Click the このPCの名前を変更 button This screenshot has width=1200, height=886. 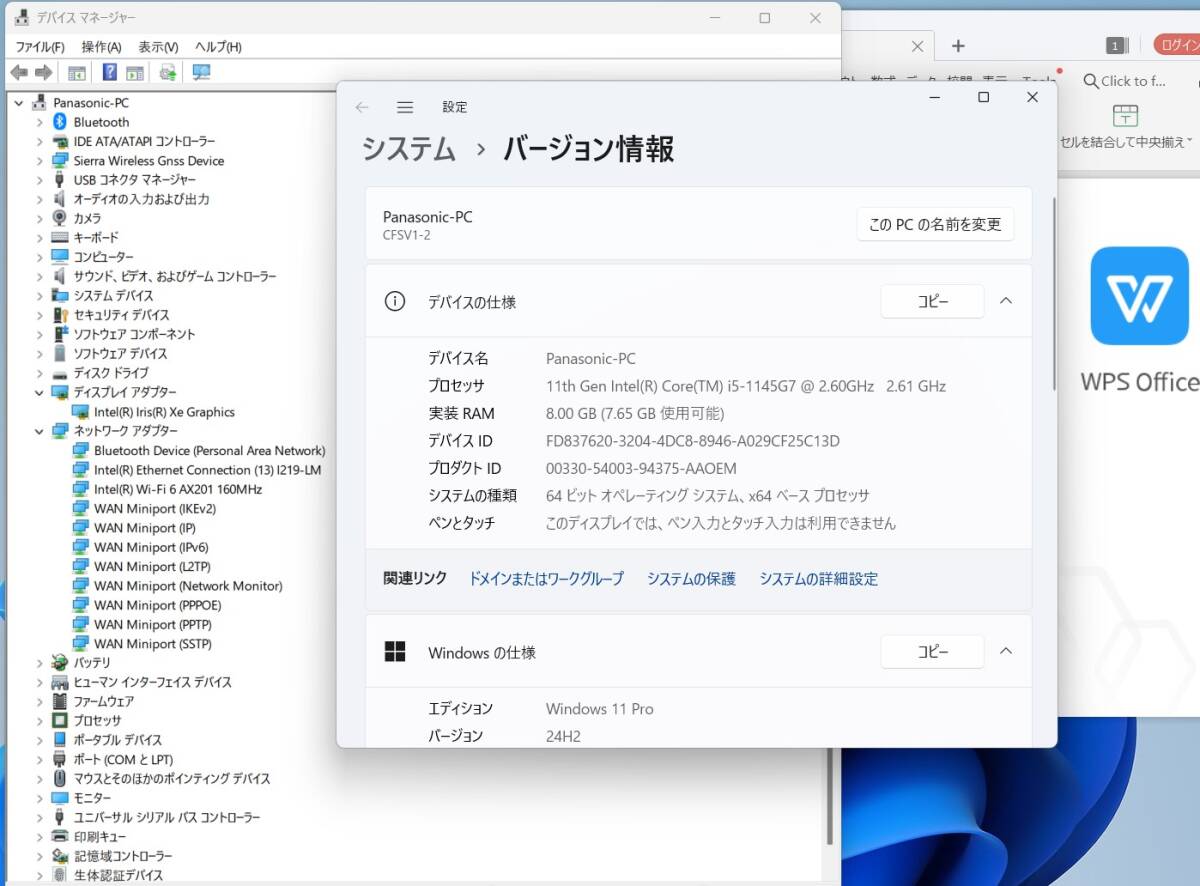pos(935,224)
